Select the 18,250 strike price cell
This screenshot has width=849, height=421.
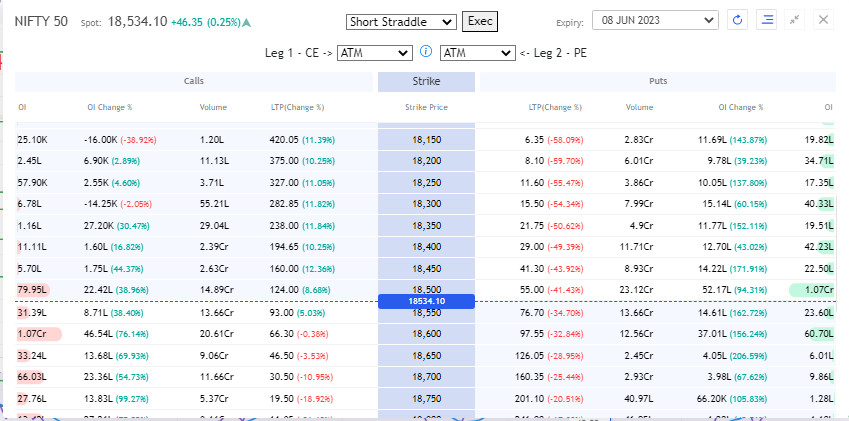tap(426, 182)
